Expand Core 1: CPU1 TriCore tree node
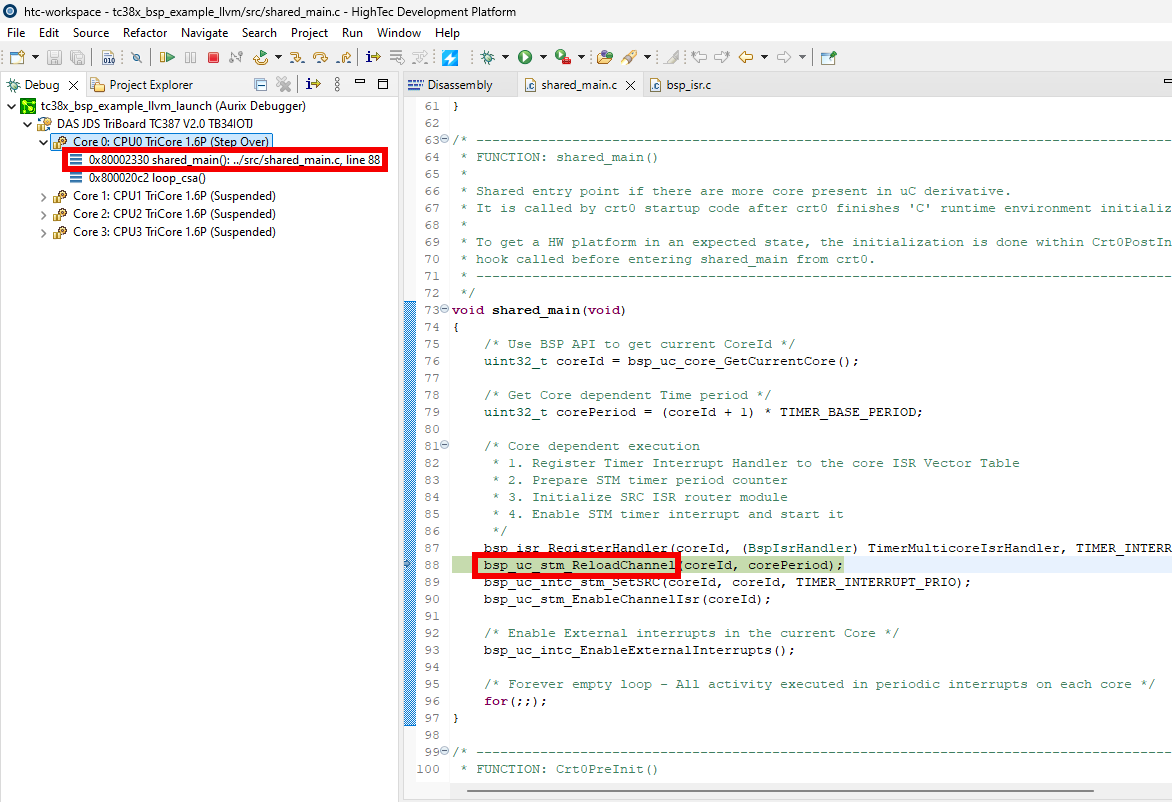This screenshot has height=802, width=1172. [x=43, y=196]
